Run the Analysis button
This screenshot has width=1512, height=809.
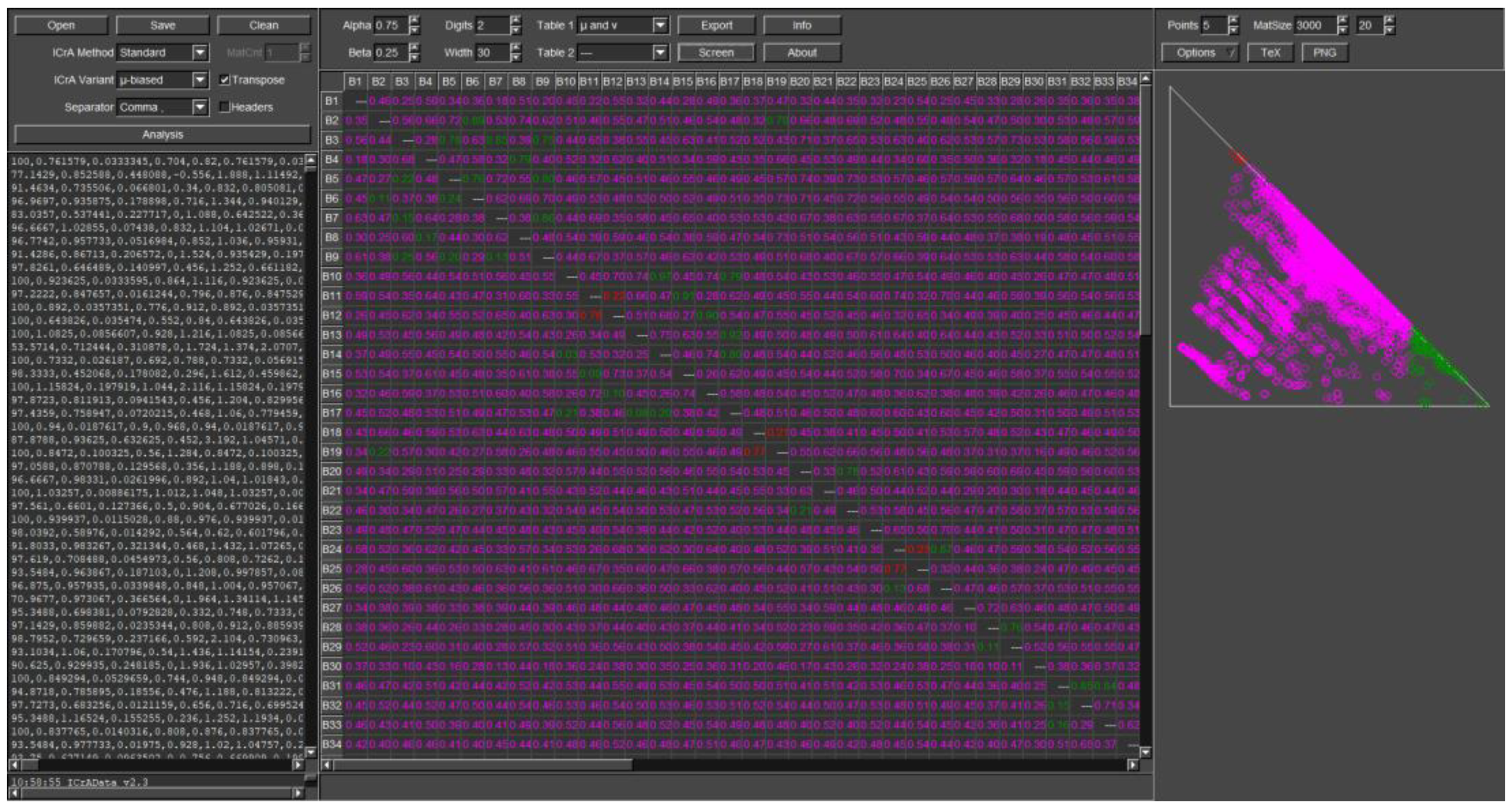(x=162, y=134)
